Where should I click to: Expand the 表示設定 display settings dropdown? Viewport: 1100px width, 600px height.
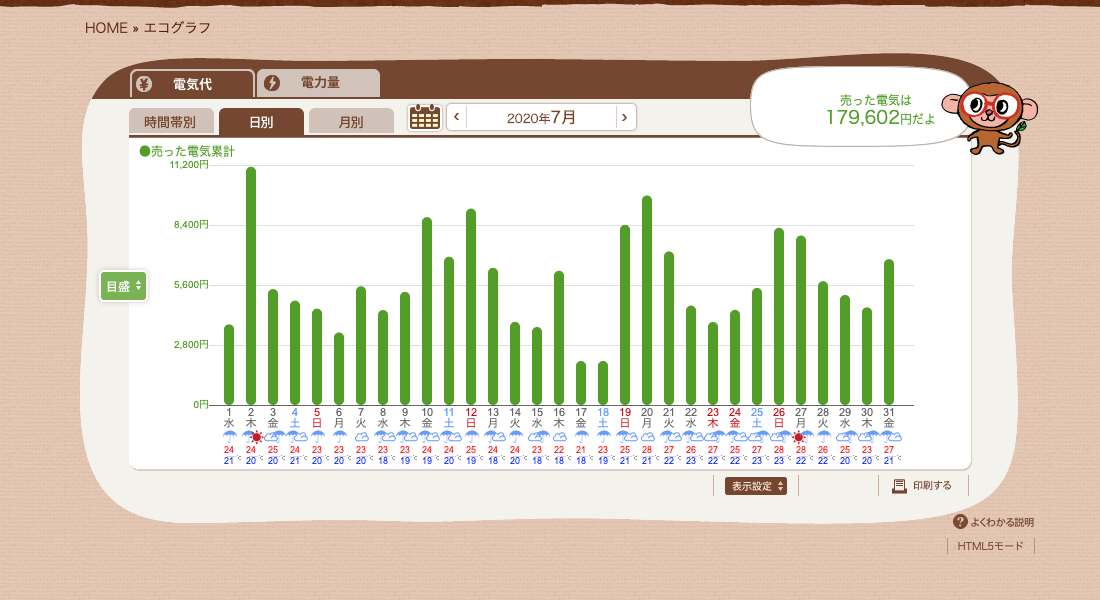coord(755,486)
